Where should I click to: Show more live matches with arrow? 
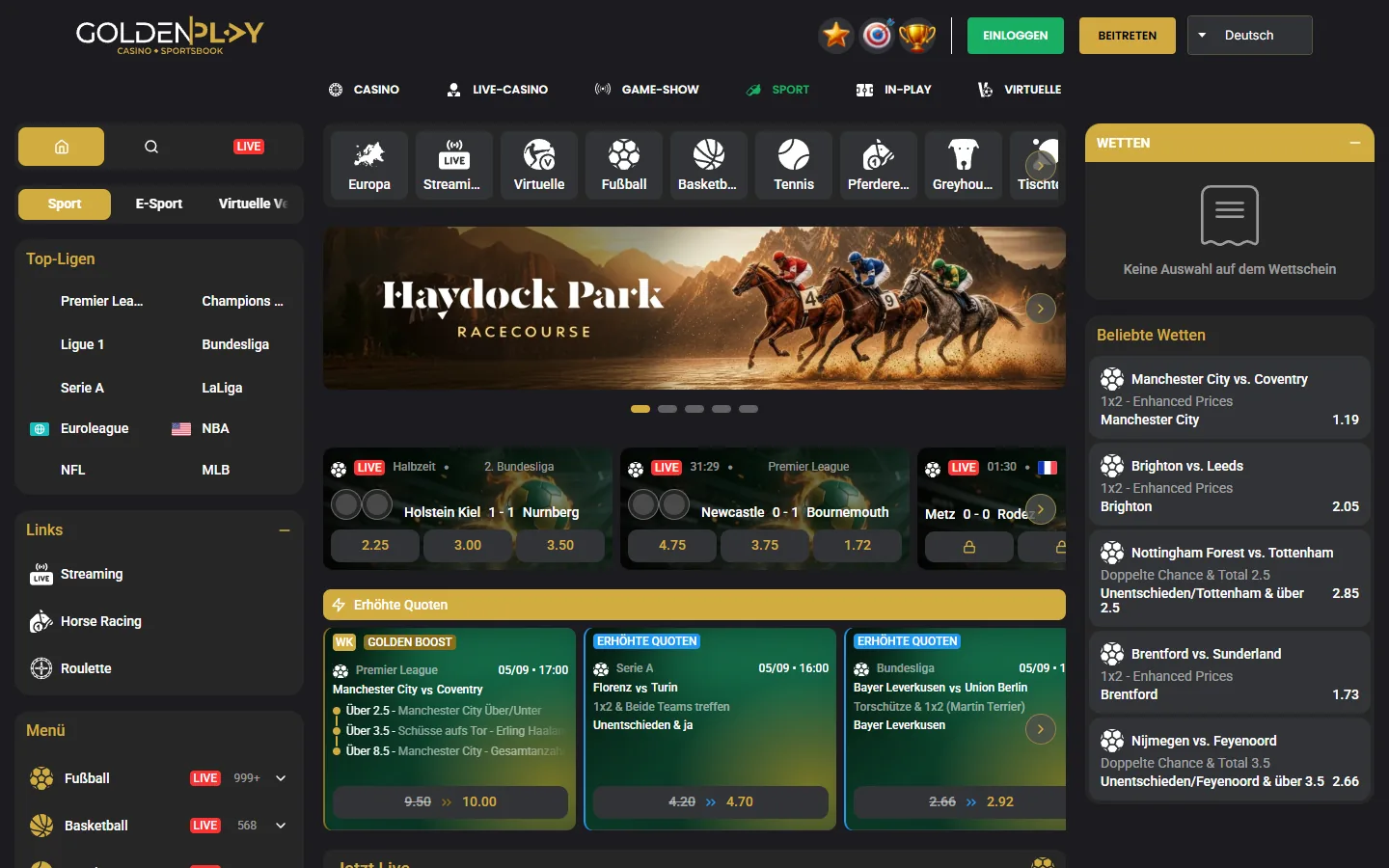[x=1040, y=509]
